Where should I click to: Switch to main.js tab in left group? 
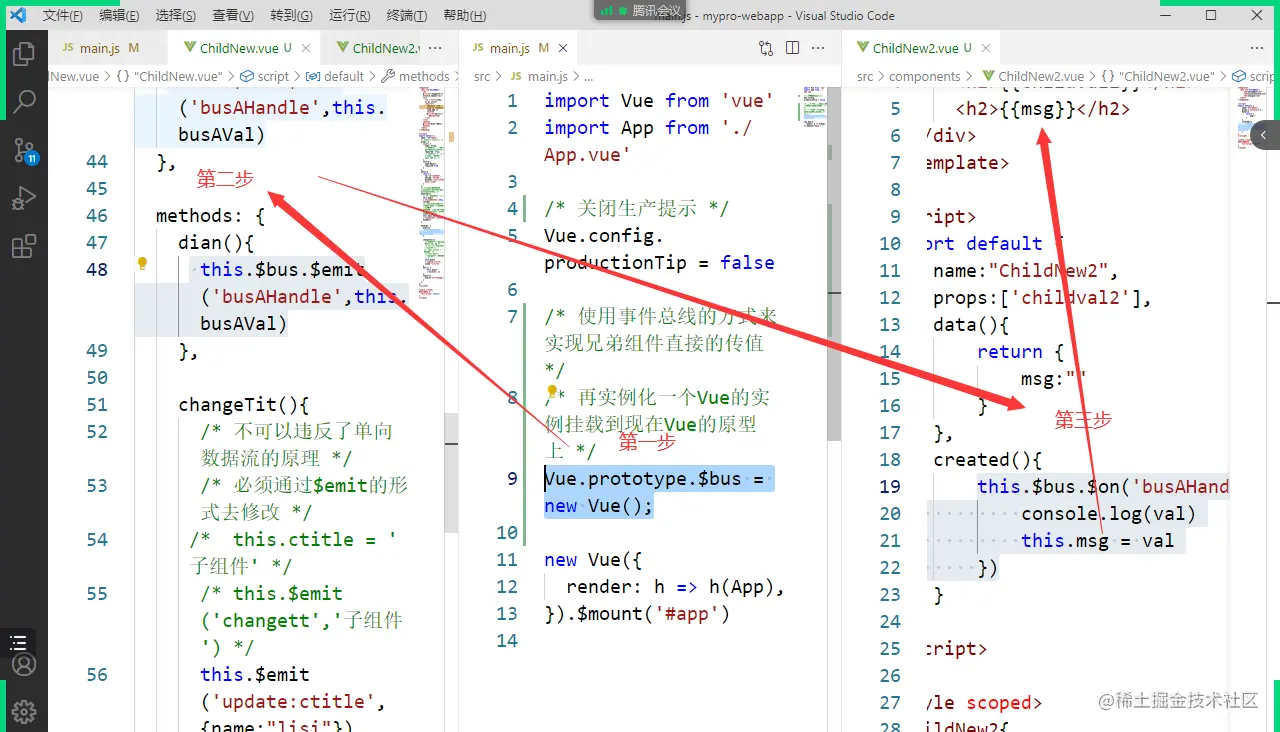[107, 48]
